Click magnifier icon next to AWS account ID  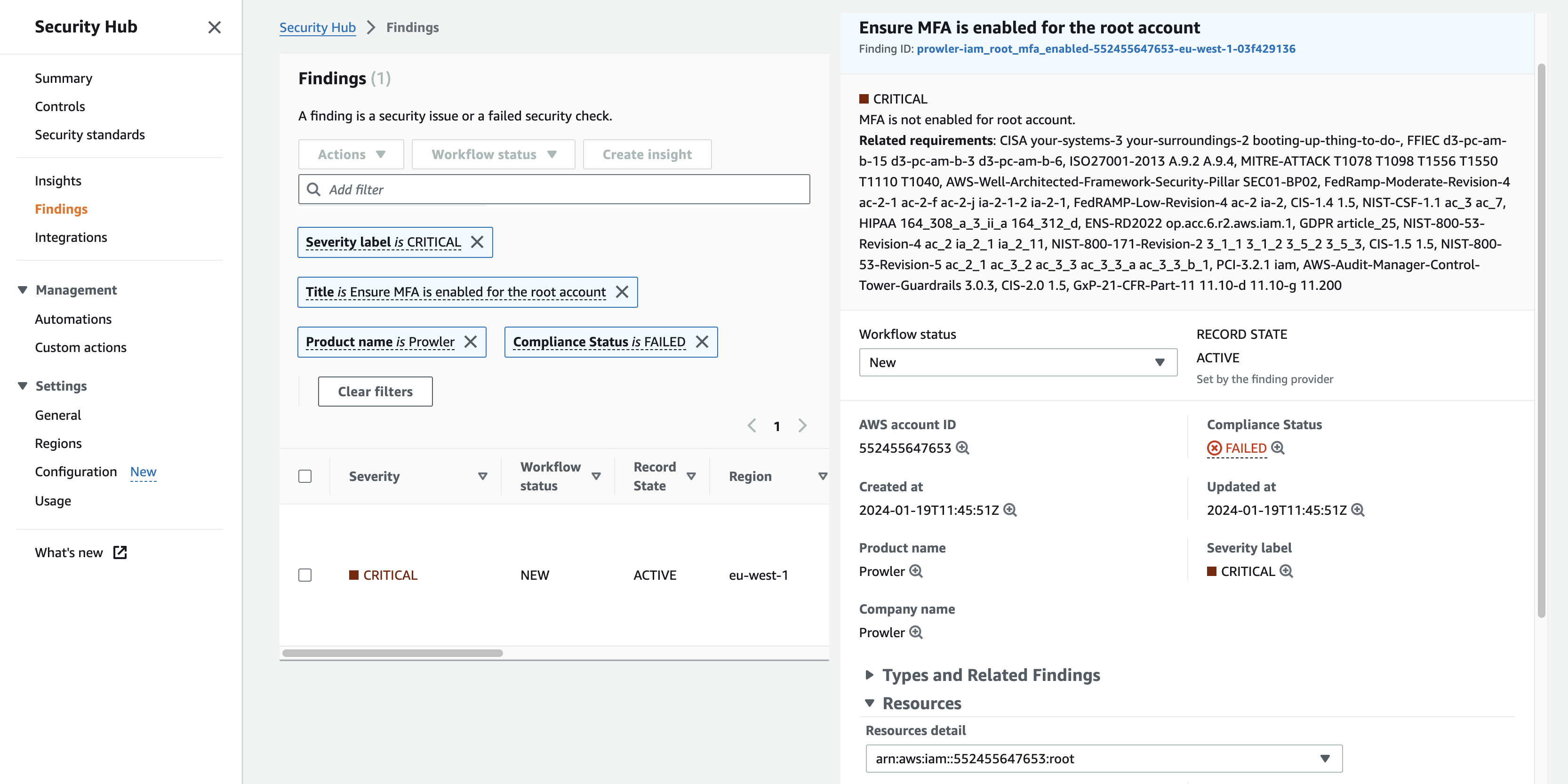[x=962, y=448]
